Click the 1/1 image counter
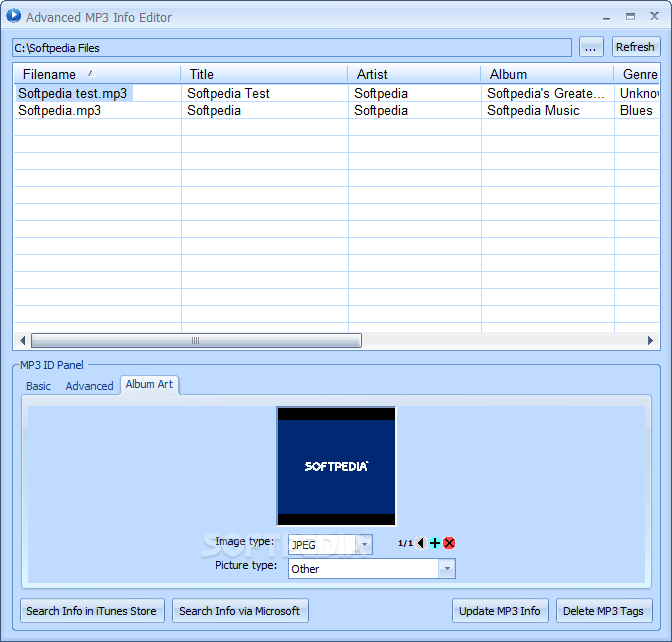This screenshot has height=642, width=672. pos(405,543)
